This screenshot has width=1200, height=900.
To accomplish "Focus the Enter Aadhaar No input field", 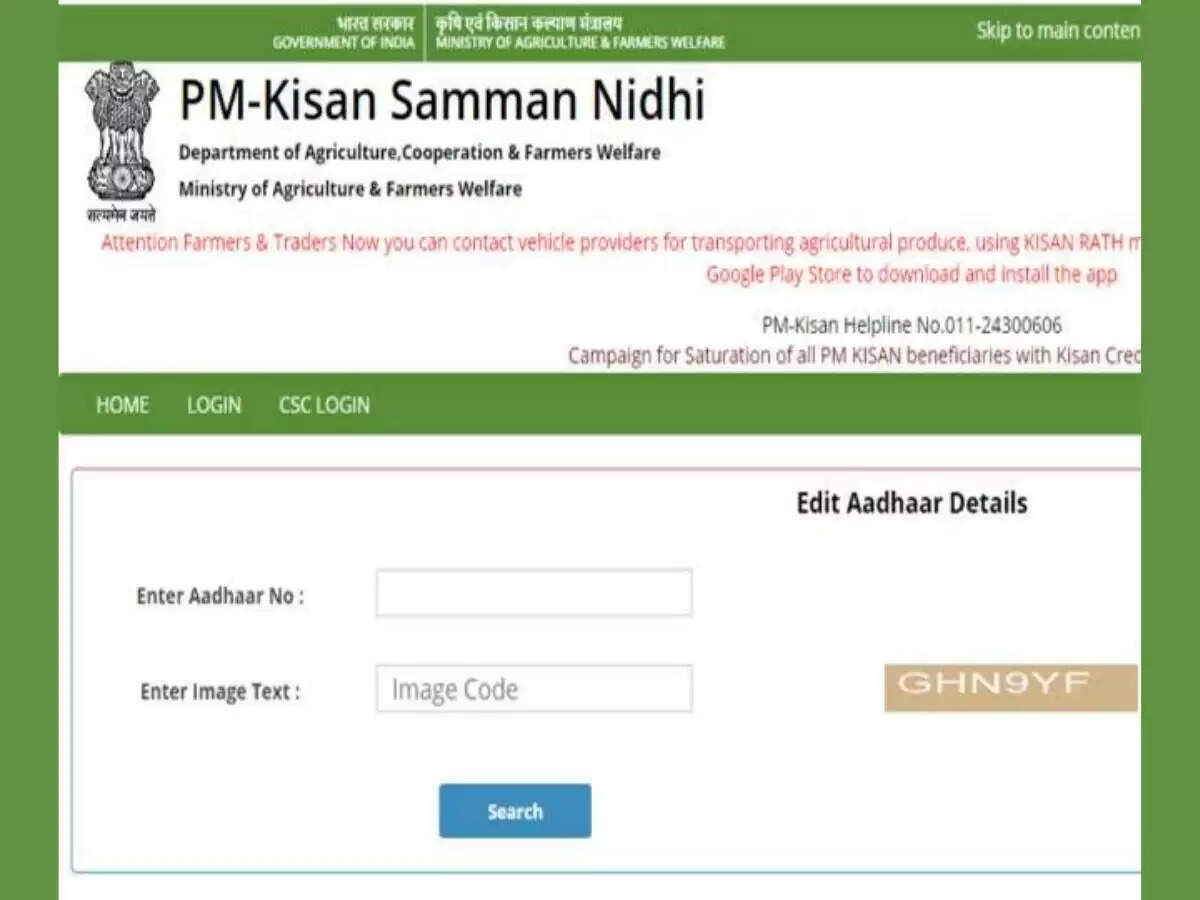I will click(534, 593).
